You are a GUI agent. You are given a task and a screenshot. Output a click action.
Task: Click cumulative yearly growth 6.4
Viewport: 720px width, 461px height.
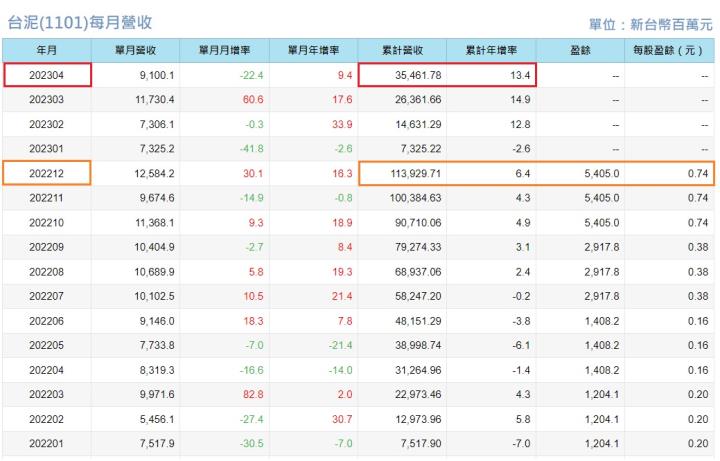(x=523, y=174)
